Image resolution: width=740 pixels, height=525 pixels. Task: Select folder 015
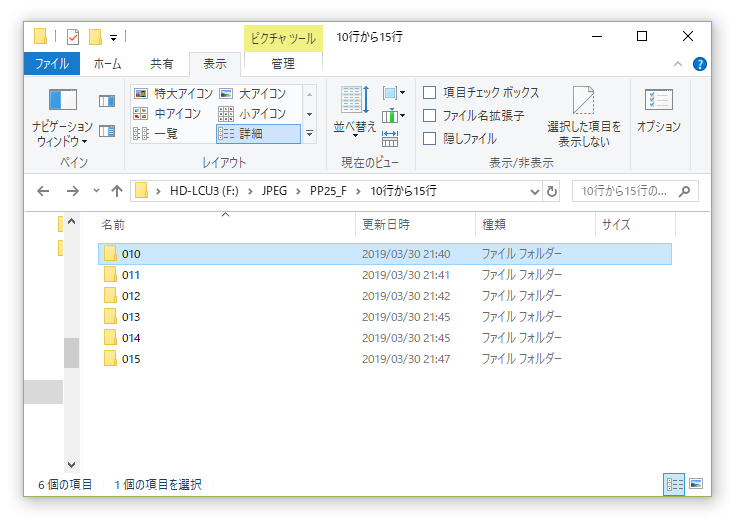385,359
